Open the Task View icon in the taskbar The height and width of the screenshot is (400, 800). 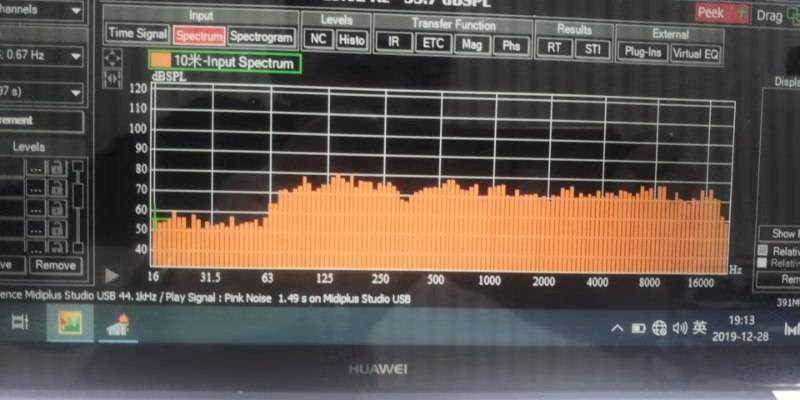tap(19, 322)
